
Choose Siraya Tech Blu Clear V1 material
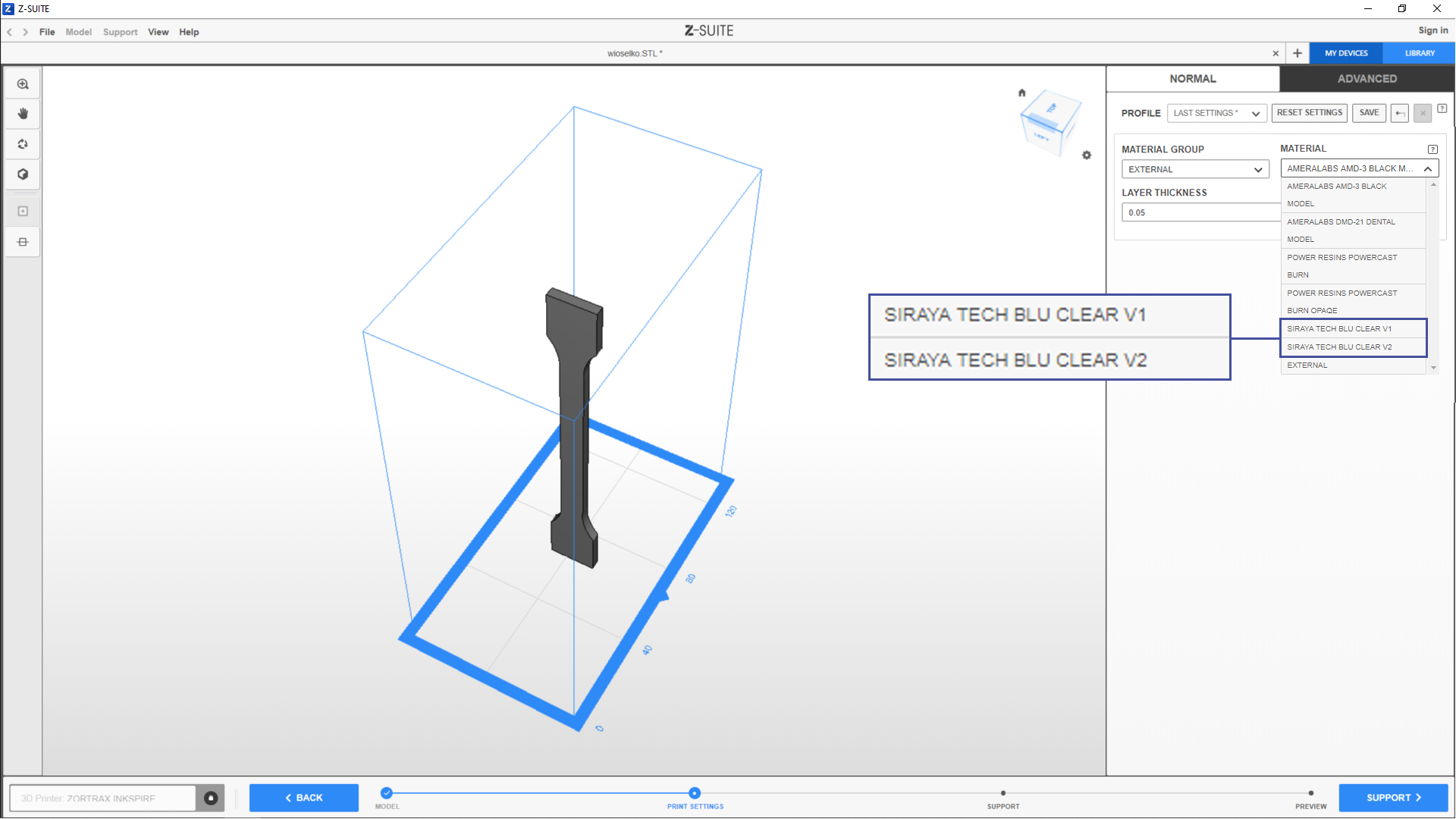click(1354, 329)
